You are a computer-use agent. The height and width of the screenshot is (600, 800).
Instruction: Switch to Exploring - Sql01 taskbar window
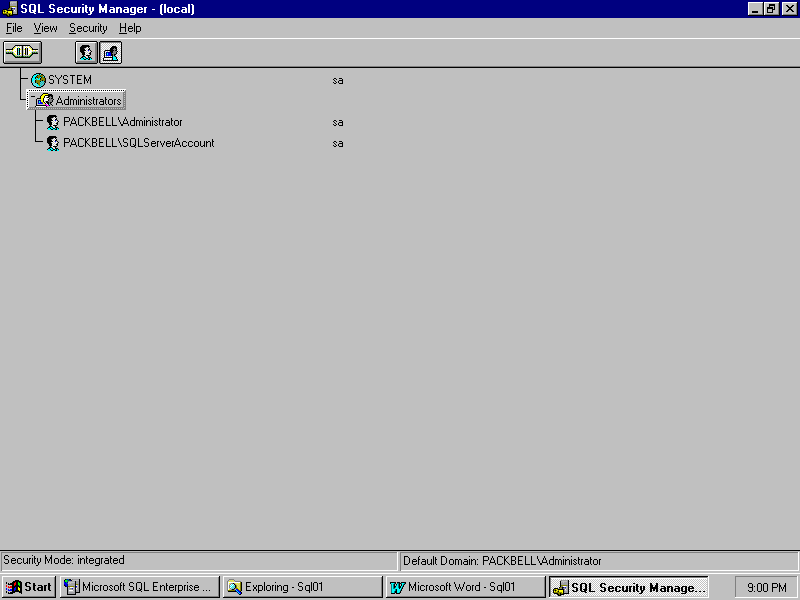pyautogui.click(x=302, y=587)
